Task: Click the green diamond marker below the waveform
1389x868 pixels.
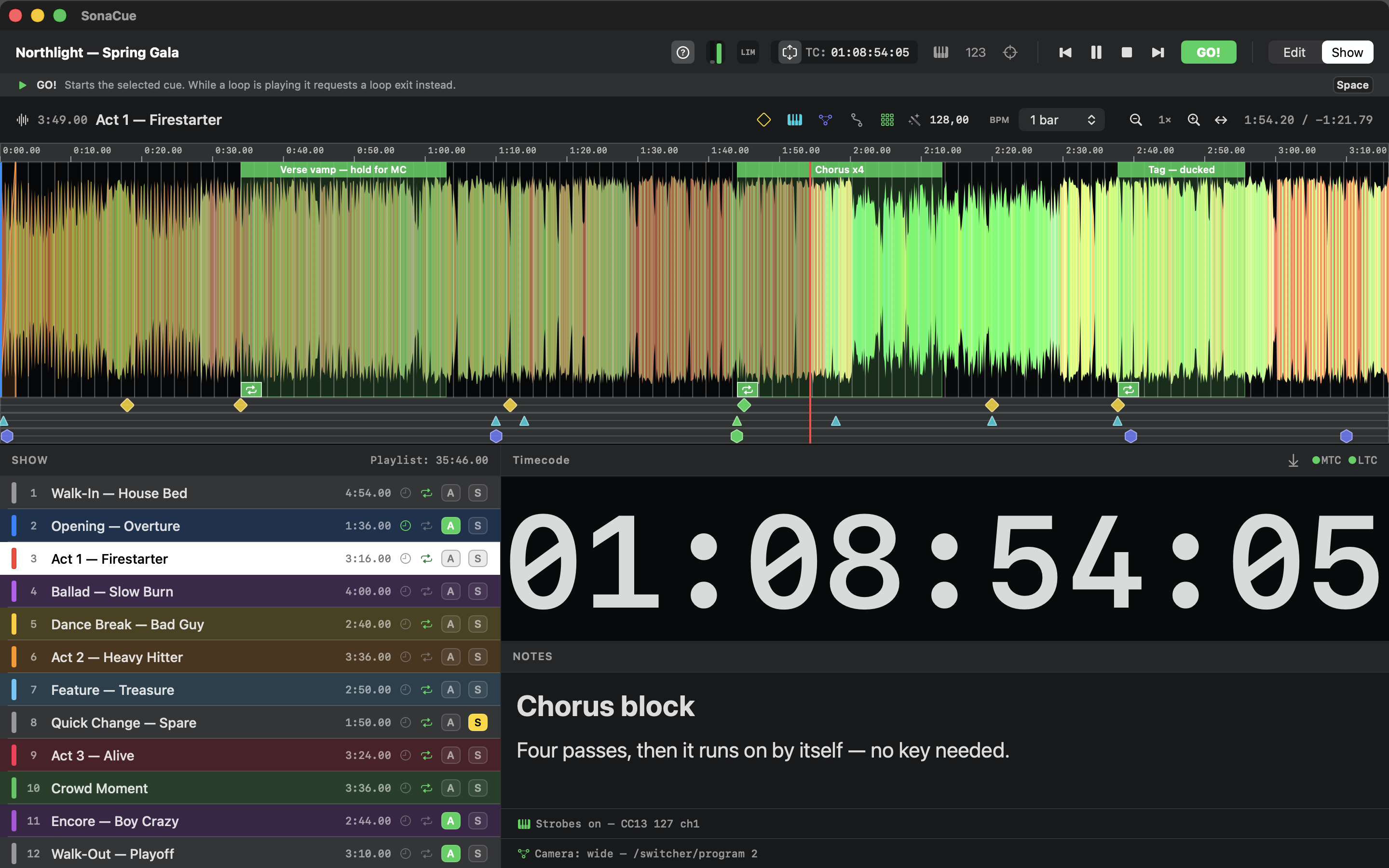Action: [744, 405]
